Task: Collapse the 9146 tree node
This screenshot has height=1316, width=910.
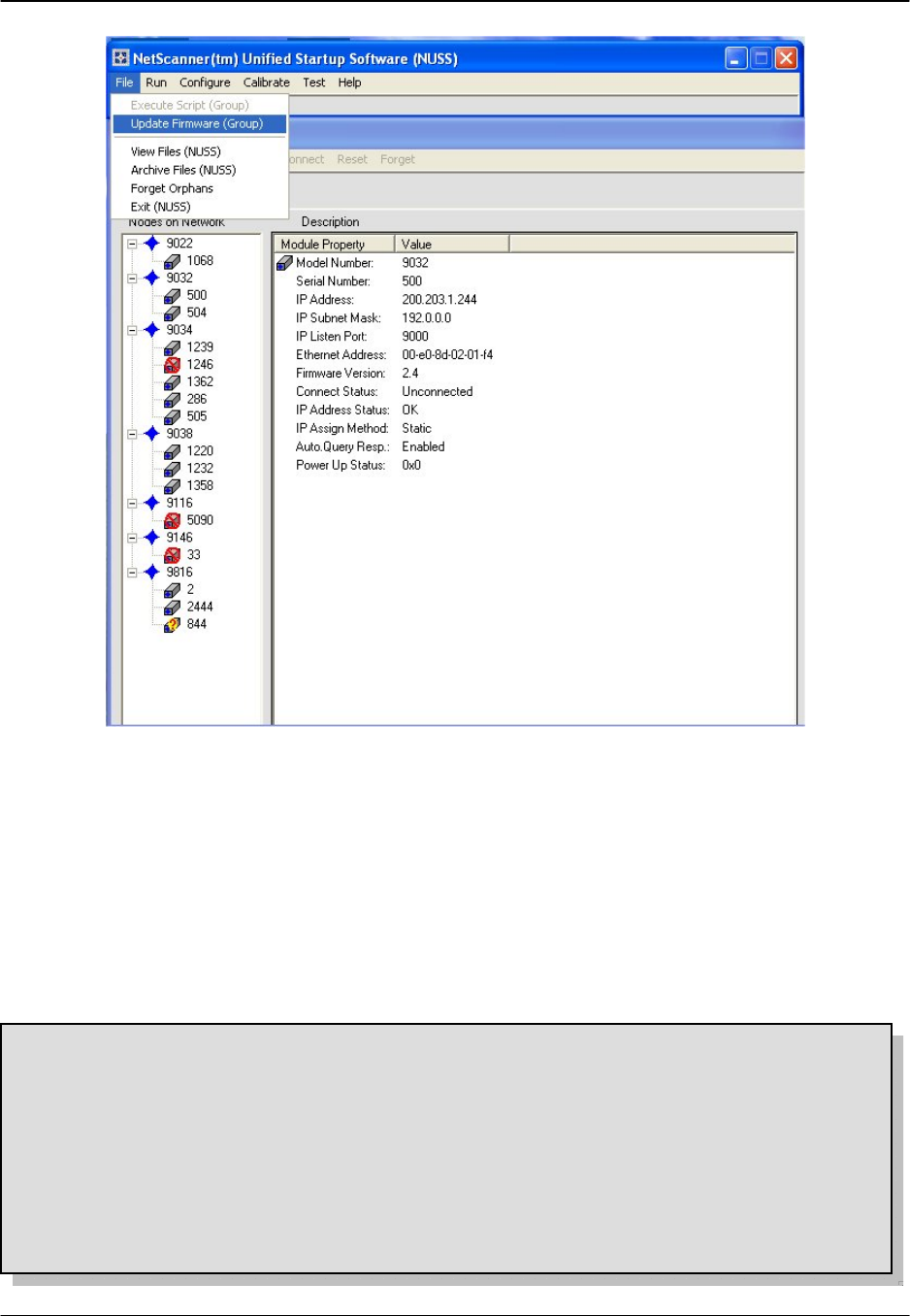Action: (x=132, y=538)
